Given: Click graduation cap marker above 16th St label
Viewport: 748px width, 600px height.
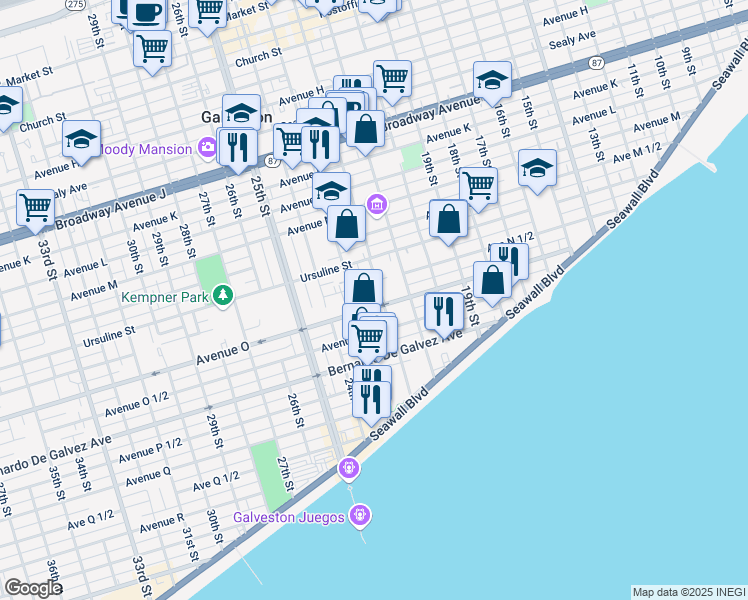Looking at the screenshot, I should (x=492, y=81).
